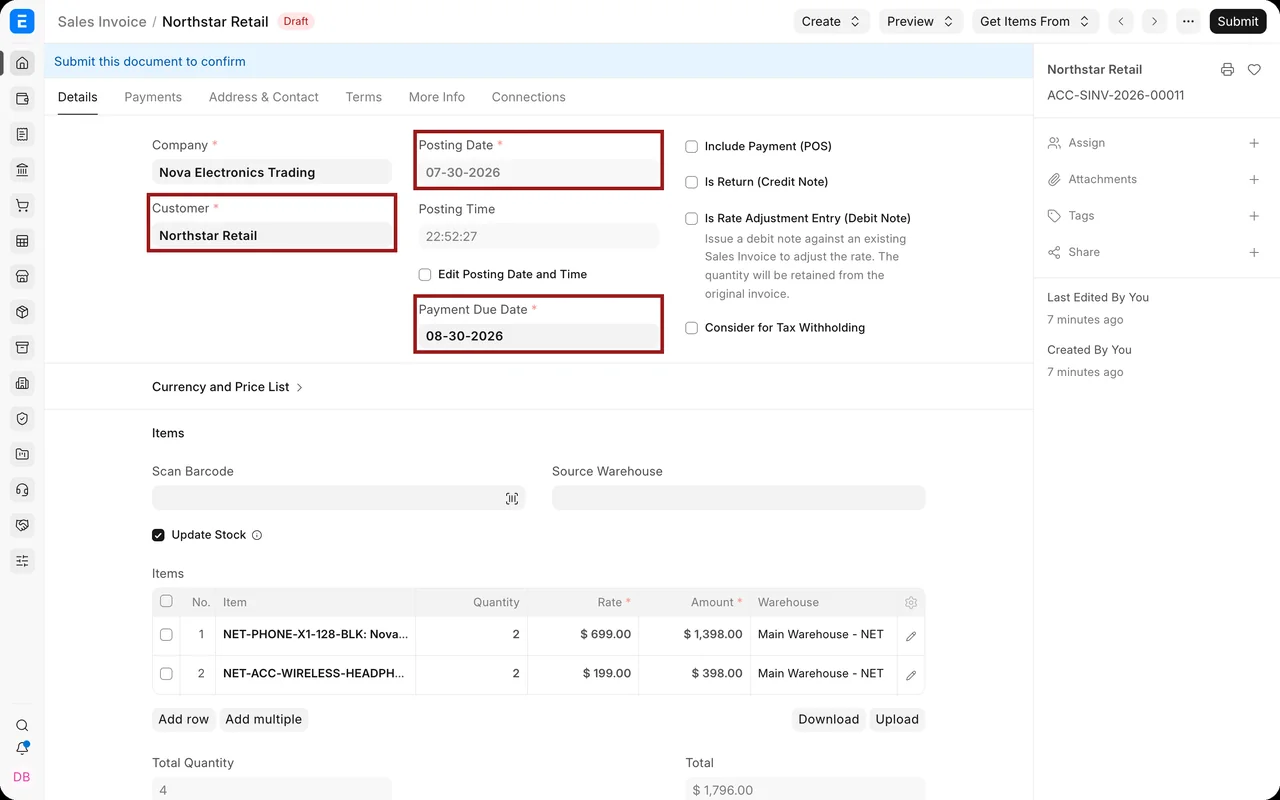
Task: Click the search magnifier icon in sidebar
Action: click(22, 726)
